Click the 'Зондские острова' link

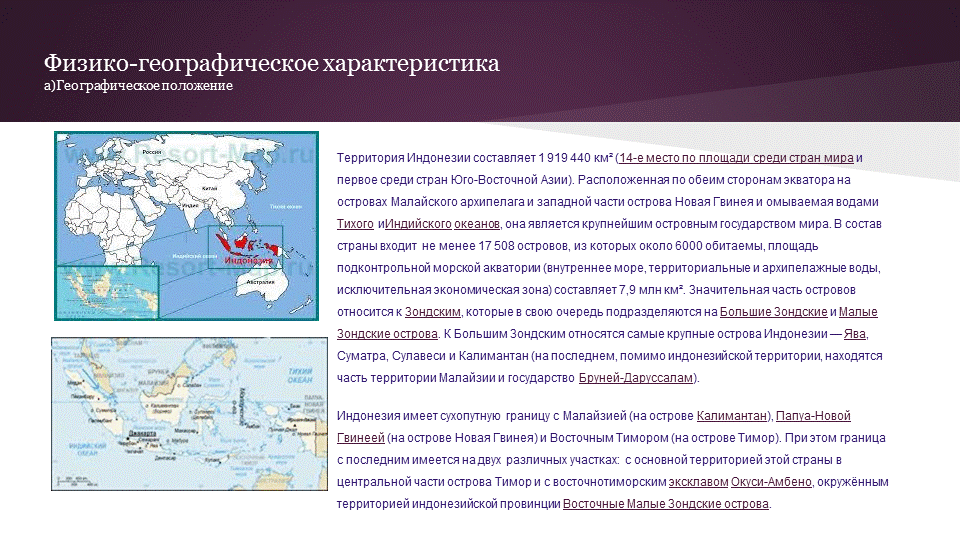(x=387, y=334)
